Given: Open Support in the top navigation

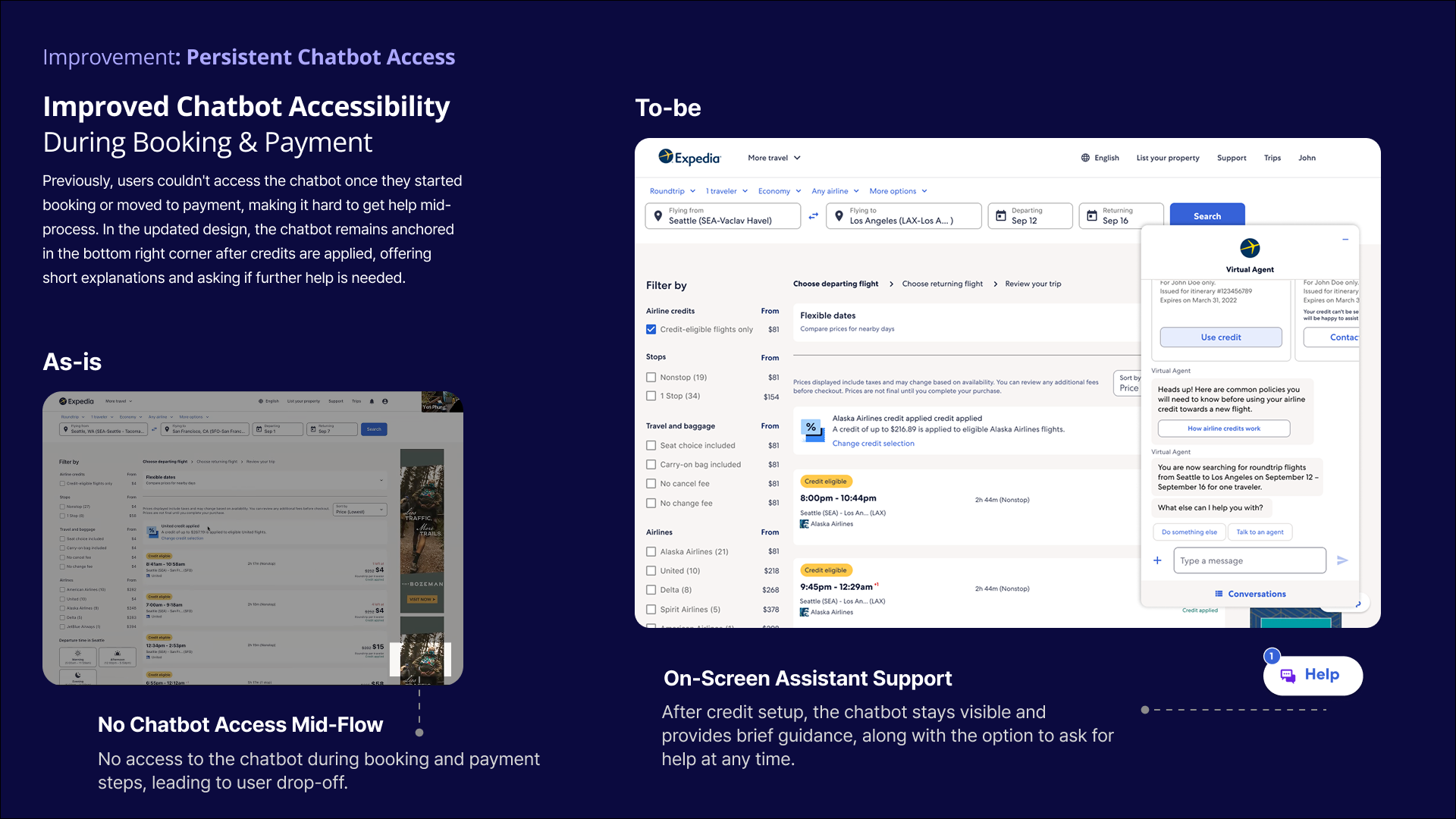Looking at the screenshot, I should 1231,158.
